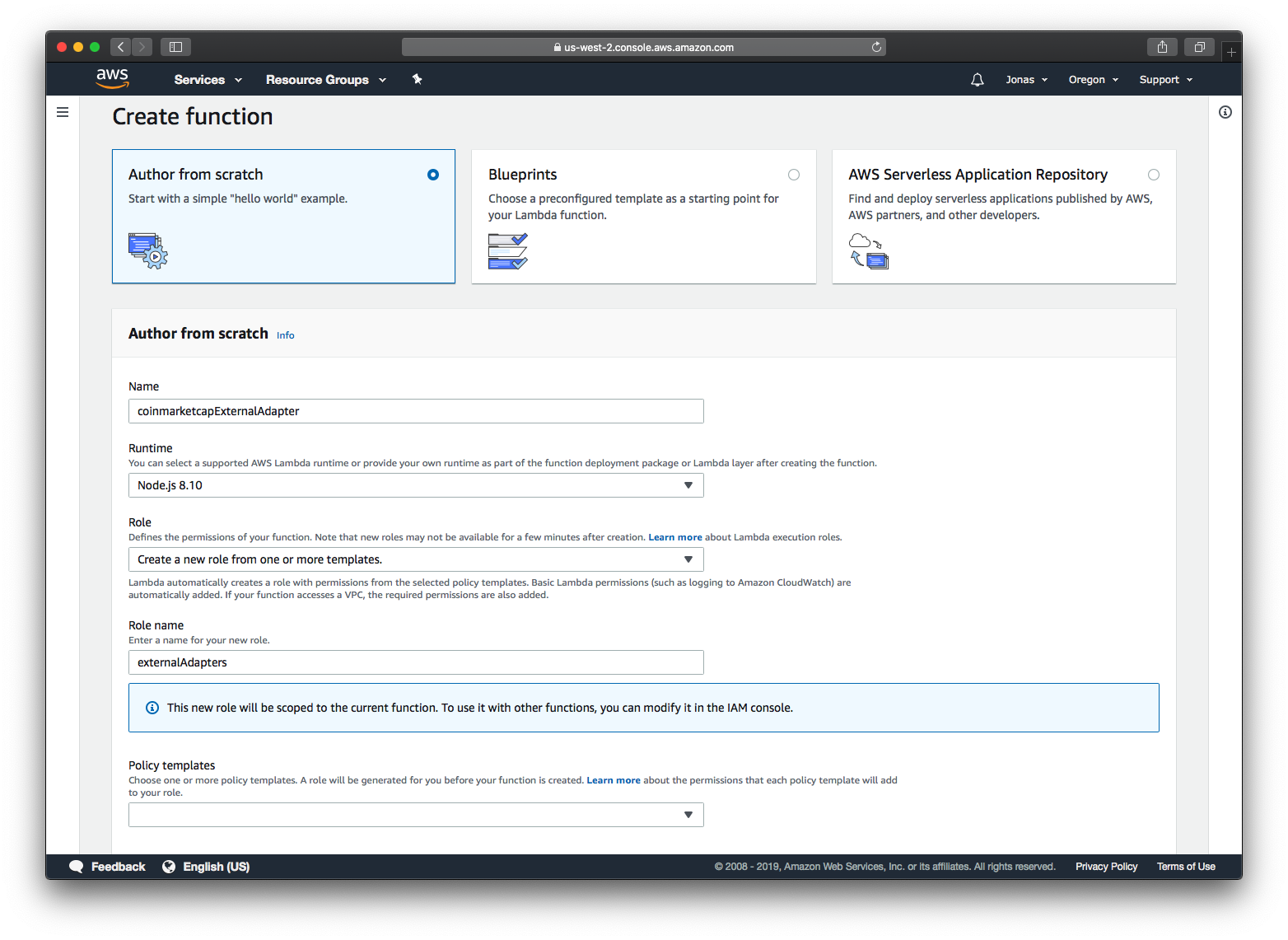Click Learn more about Lambda execution roles
1288x940 pixels.
pyautogui.click(x=675, y=537)
